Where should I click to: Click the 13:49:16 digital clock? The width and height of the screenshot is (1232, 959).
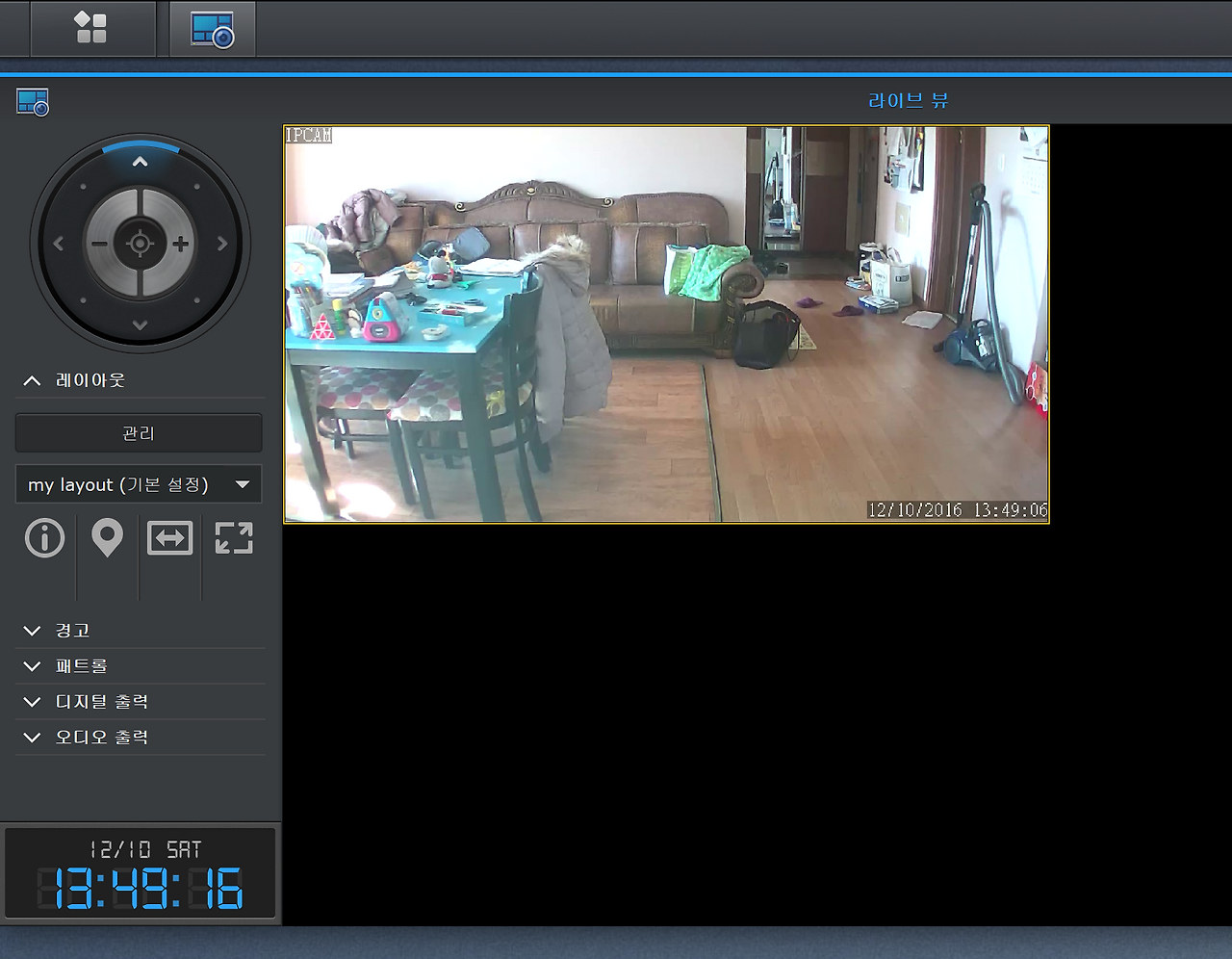coord(141,889)
